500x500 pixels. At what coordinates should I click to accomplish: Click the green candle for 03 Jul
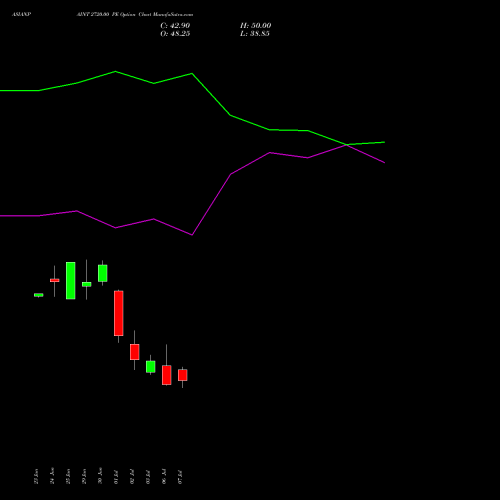[151, 367]
